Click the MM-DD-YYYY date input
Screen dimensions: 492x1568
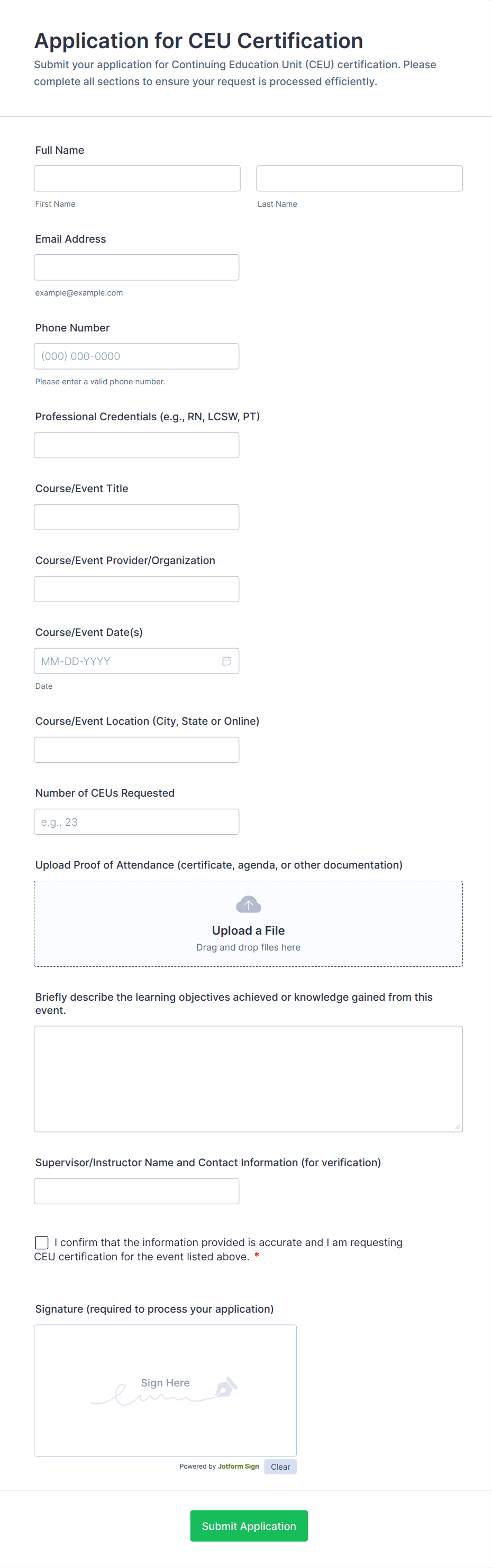(x=122, y=661)
